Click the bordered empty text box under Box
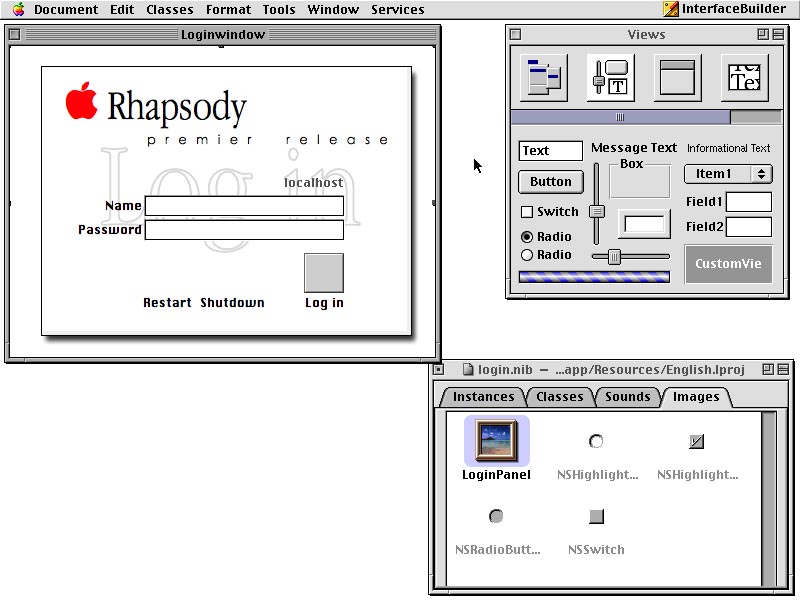Image resolution: width=800 pixels, height=600 pixels. (x=644, y=224)
